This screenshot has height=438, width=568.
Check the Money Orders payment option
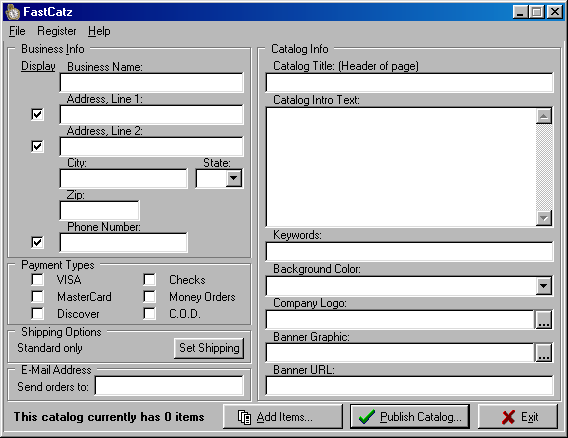tap(149, 296)
